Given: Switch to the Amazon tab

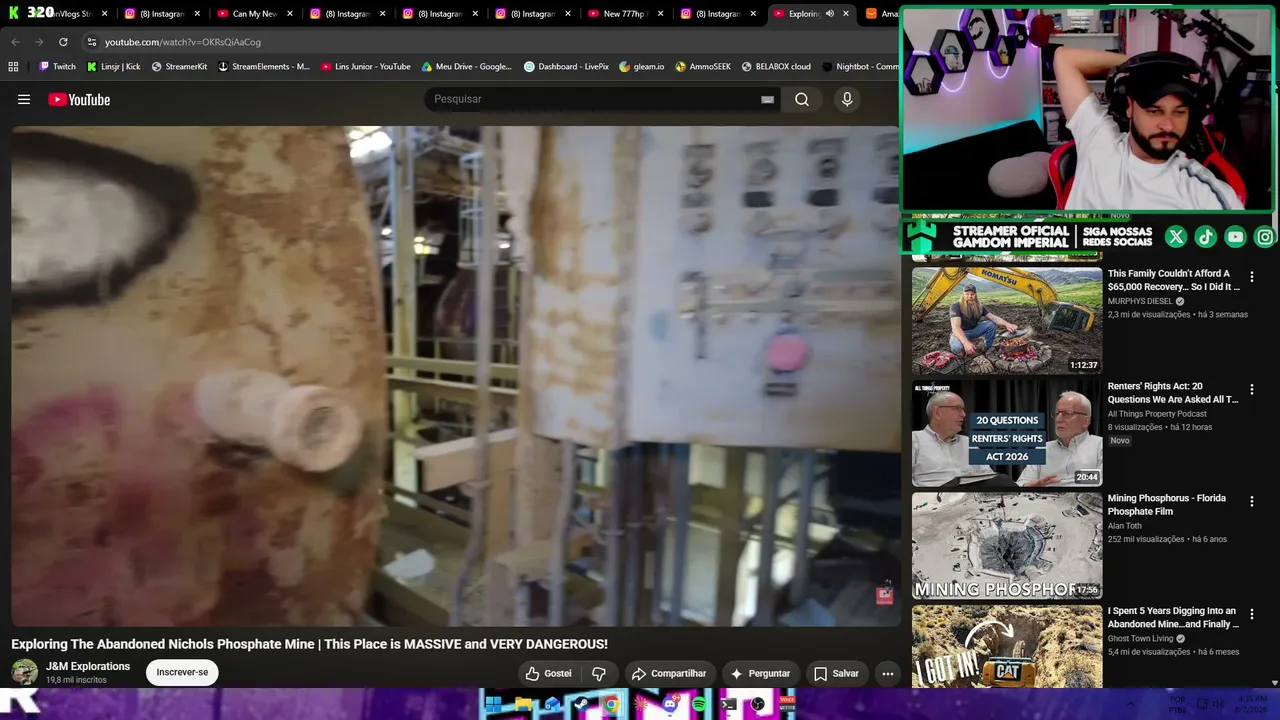Looking at the screenshot, I should pos(880,14).
